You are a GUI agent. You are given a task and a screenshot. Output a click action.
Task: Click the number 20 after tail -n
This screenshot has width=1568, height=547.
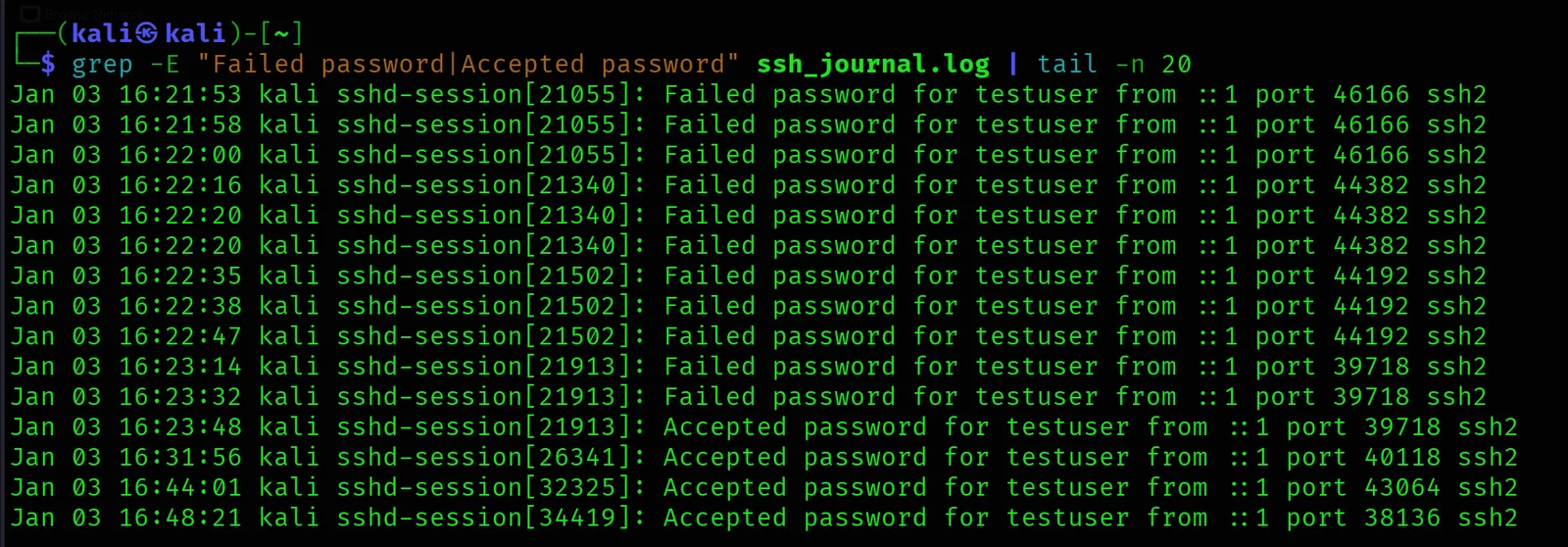pos(1176,65)
